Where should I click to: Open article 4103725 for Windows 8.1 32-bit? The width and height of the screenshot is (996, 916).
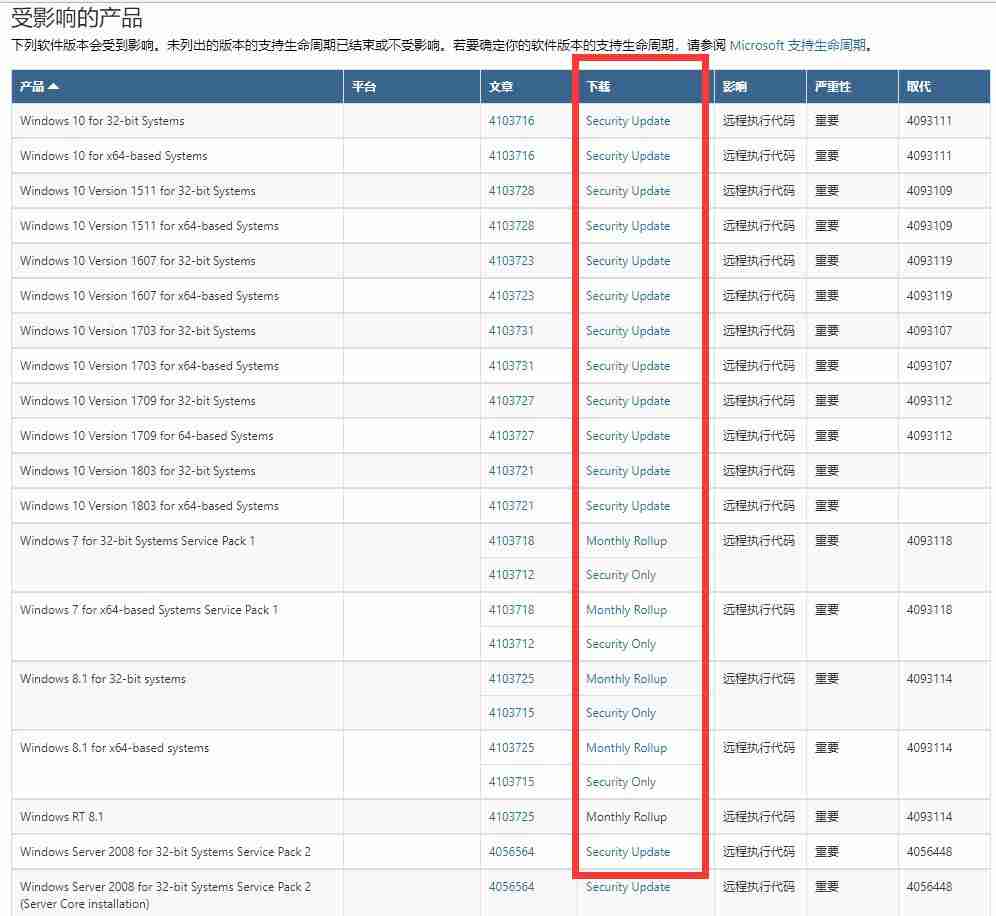(x=511, y=678)
